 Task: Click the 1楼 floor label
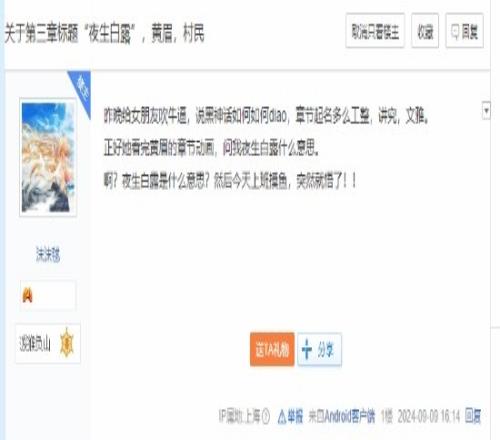(x=387, y=416)
